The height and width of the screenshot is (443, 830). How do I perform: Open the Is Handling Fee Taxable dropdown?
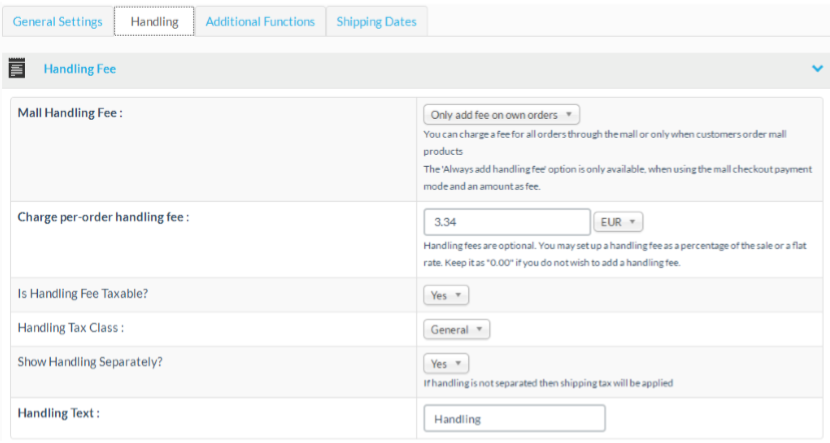pyautogui.click(x=446, y=295)
